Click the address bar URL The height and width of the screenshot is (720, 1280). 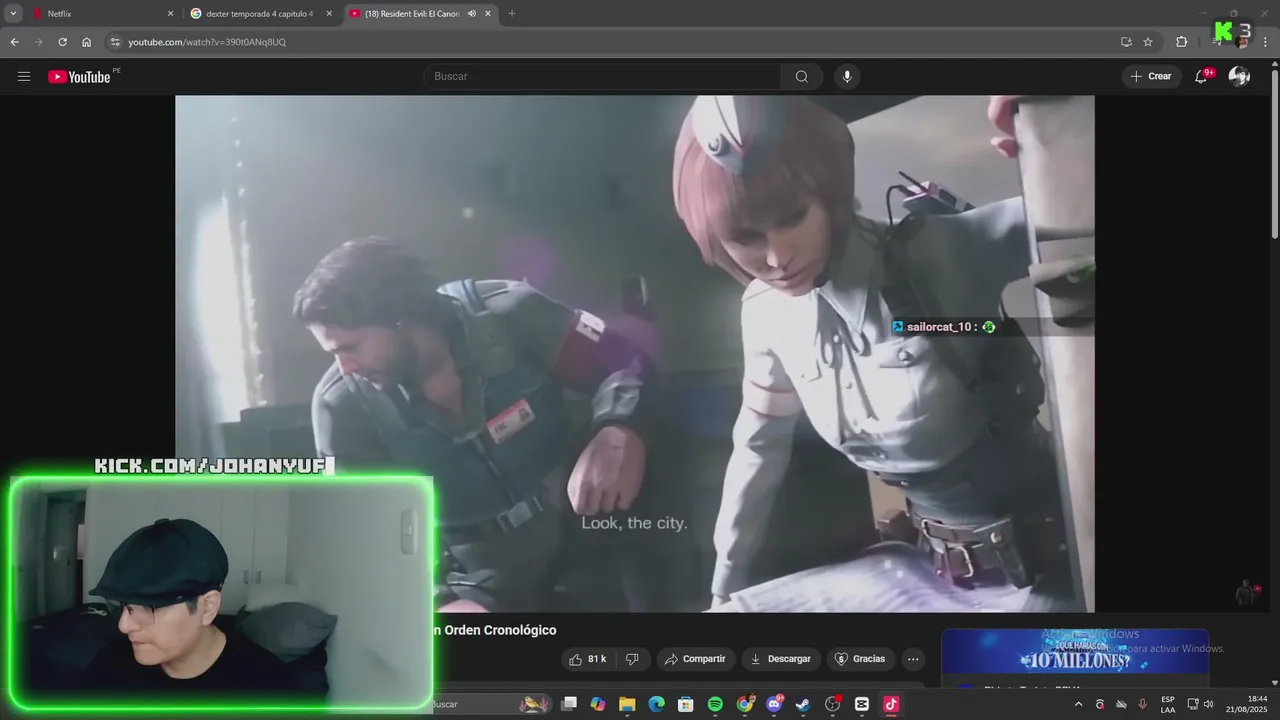pos(207,42)
